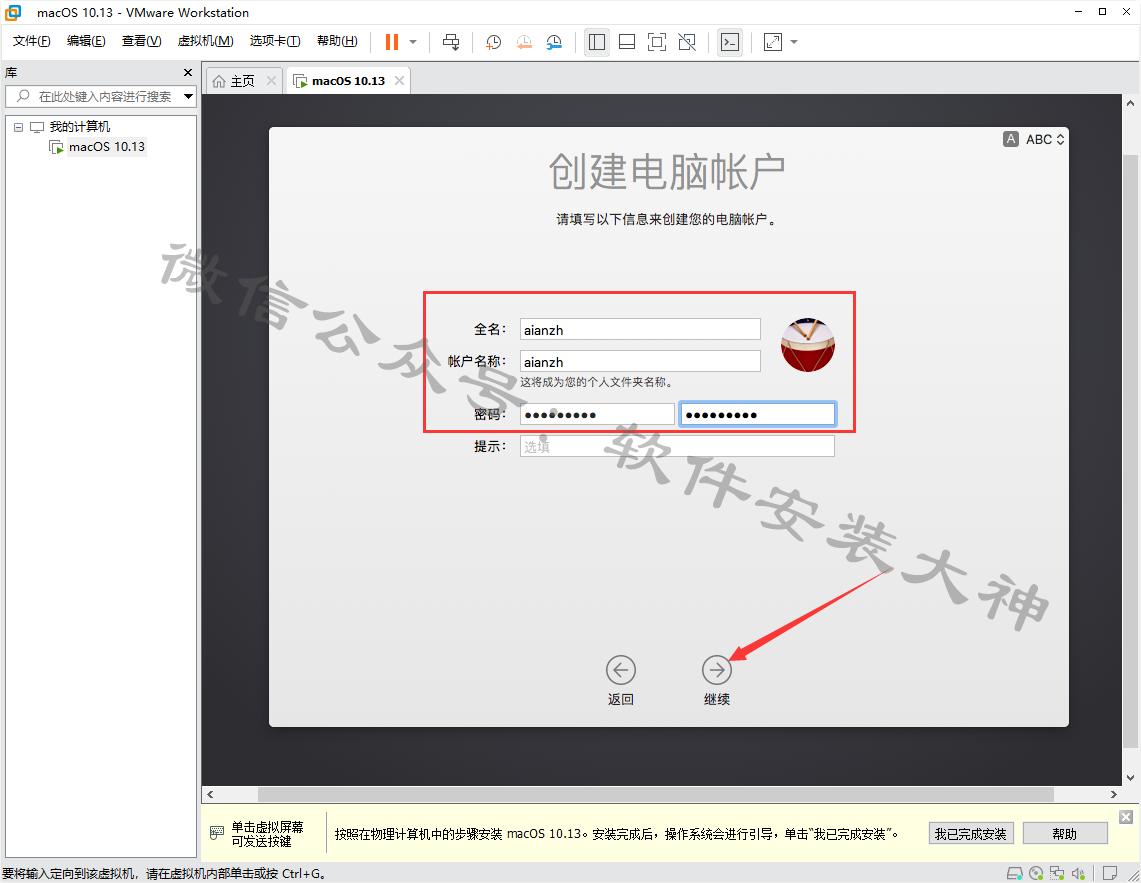Collapse the 我的计算机 tree node
This screenshot has height=883, width=1141.
[x=18, y=127]
